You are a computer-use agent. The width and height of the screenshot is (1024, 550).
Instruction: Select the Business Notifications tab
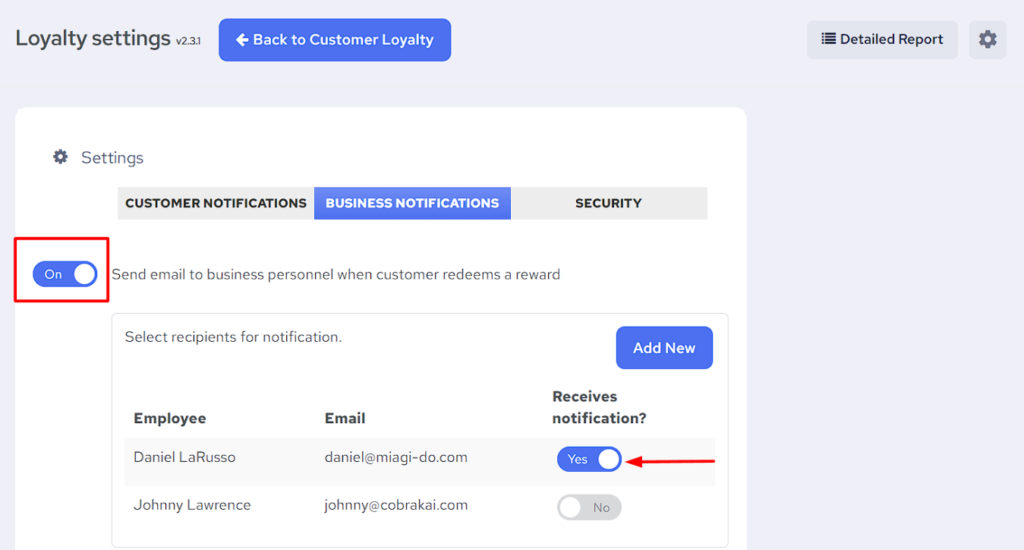[412, 203]
